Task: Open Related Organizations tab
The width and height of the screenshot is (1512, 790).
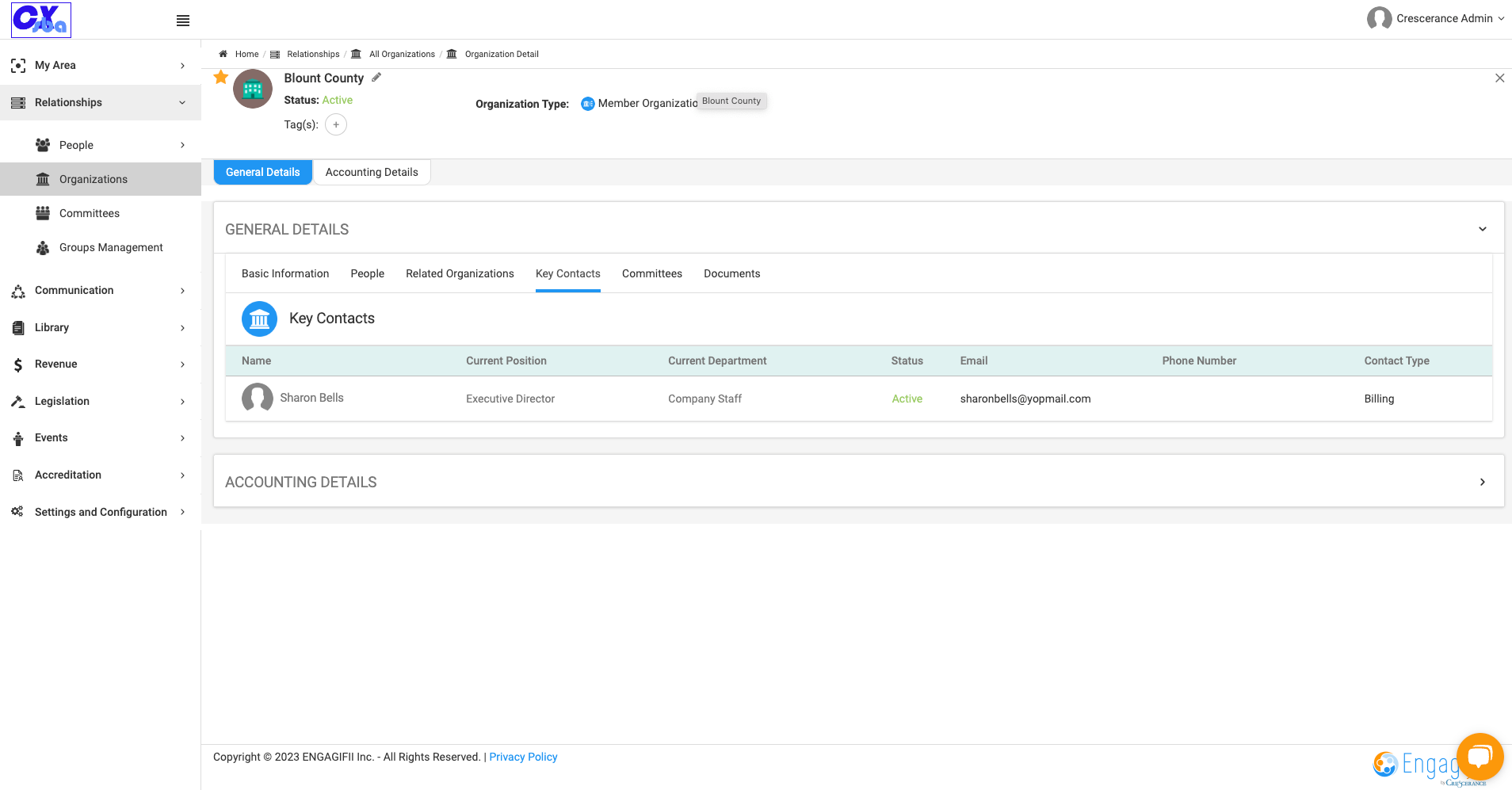Action: [460, 273]
